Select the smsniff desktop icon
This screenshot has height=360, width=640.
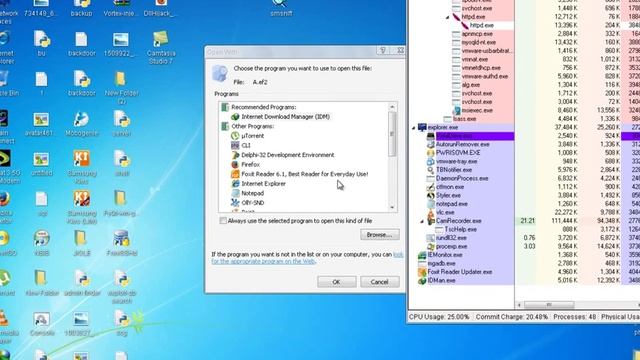click(280, 8)
